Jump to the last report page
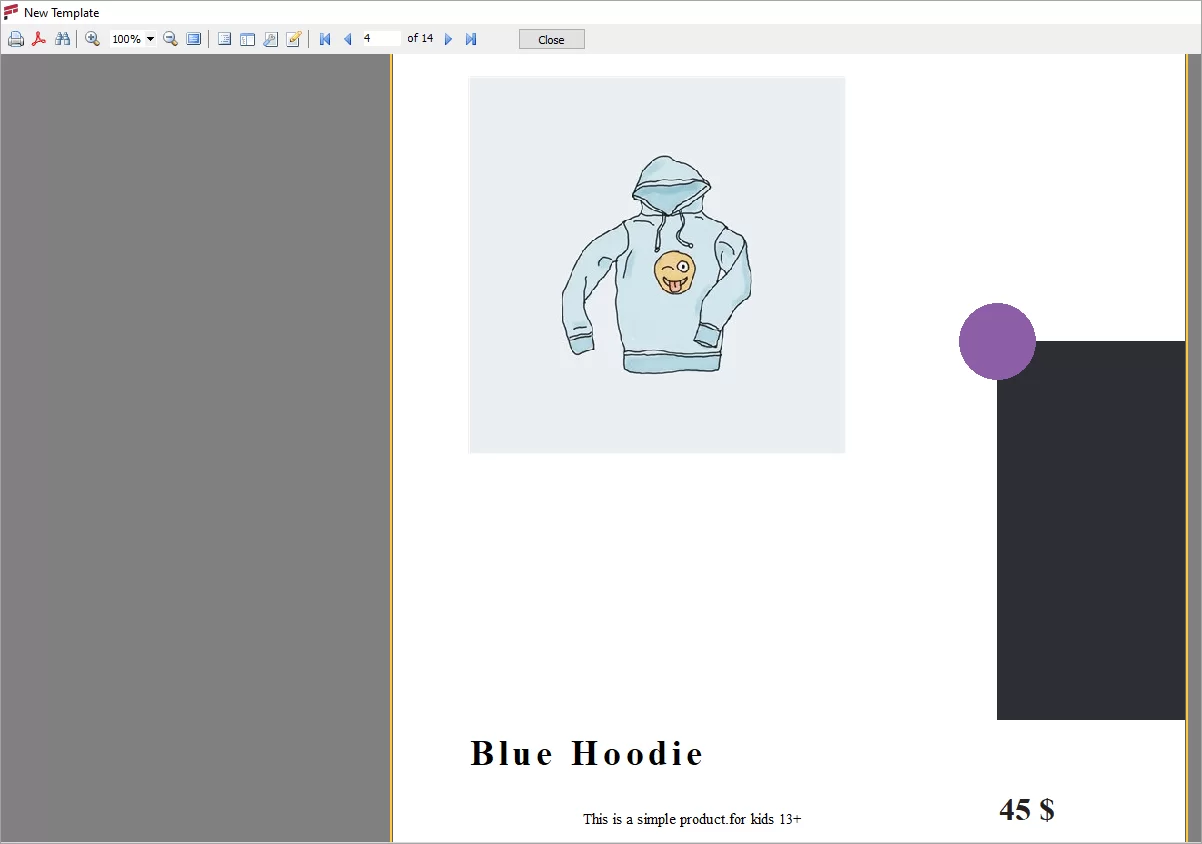 click(470, 39)
